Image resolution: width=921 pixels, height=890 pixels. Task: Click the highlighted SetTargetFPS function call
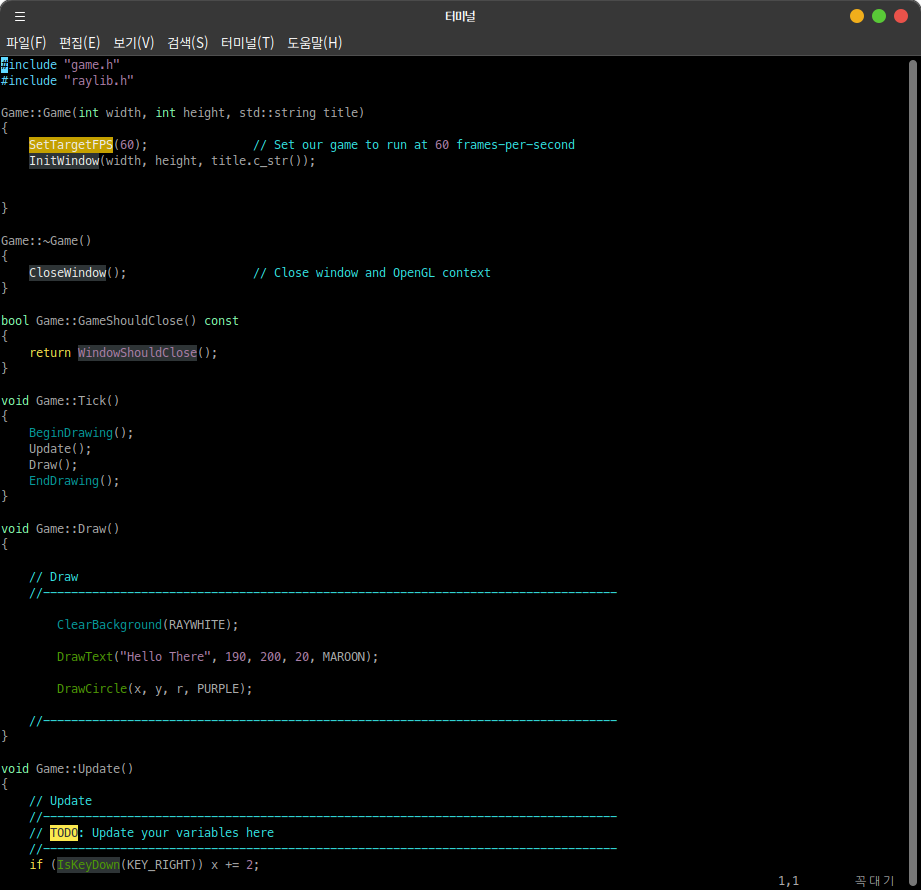(70, 145)
